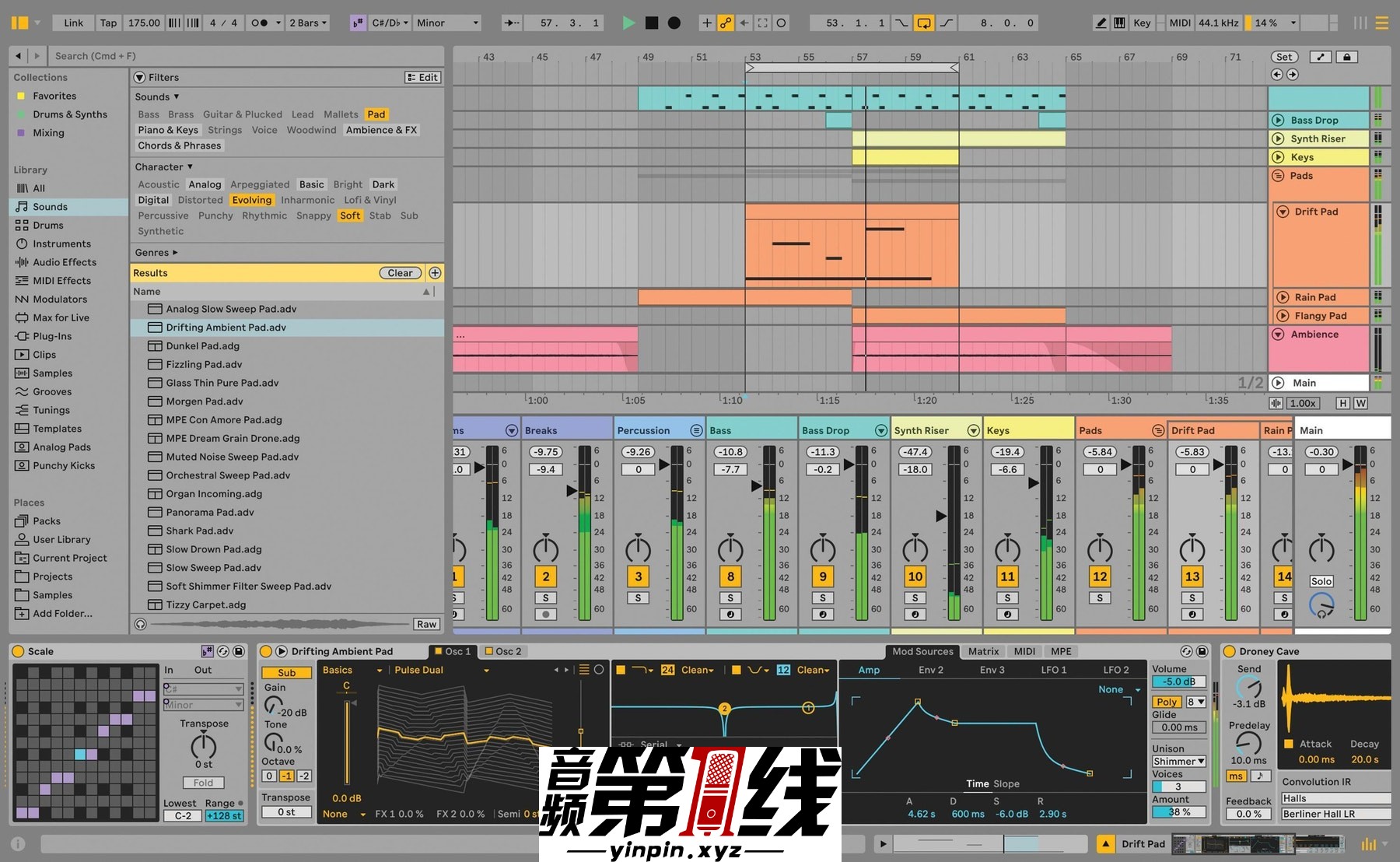Click the Lock Envelopes padlock icon

pyautogui.click(x=1347, y=57)
